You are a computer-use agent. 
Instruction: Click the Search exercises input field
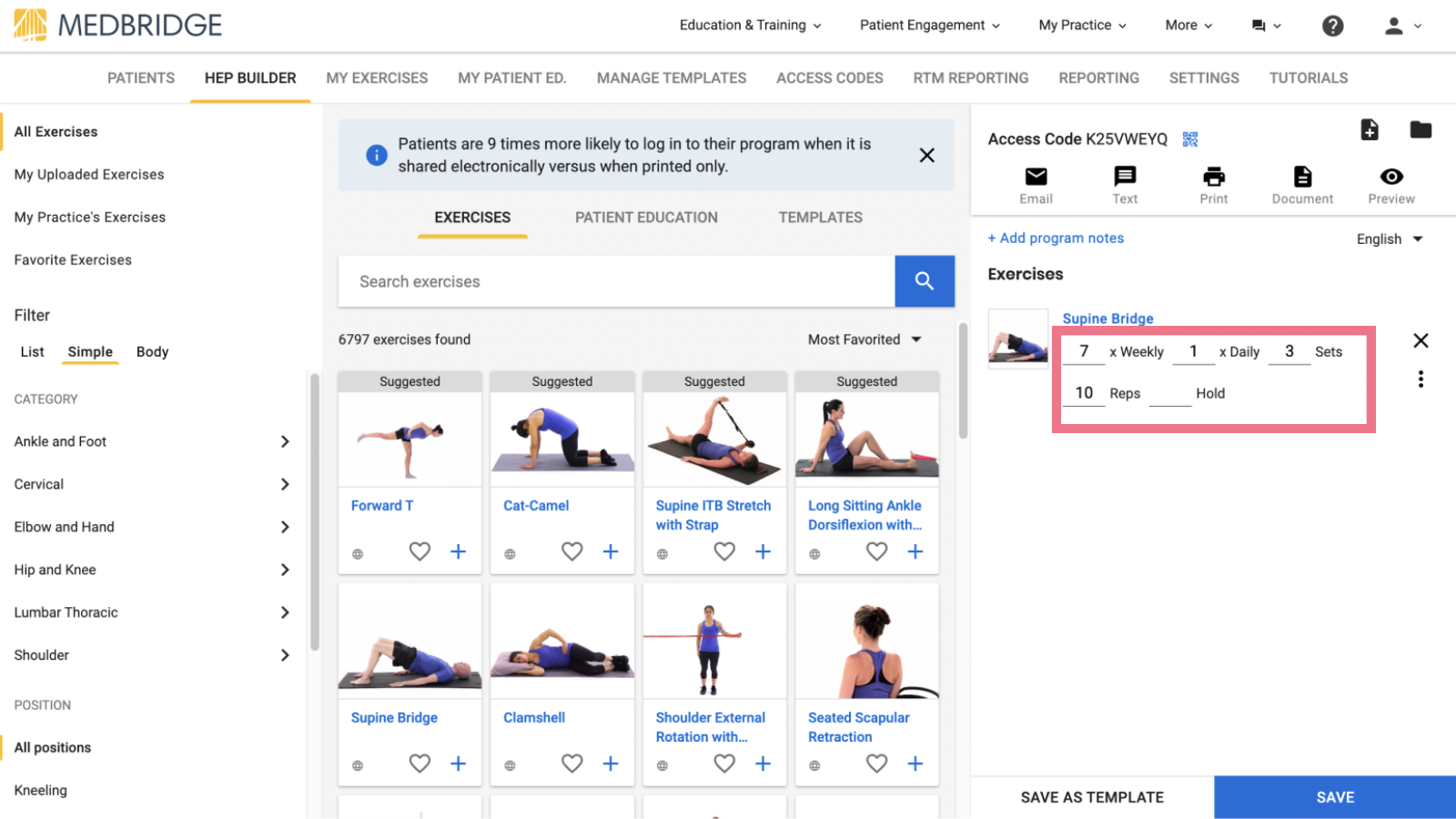[x=616, y=281]
